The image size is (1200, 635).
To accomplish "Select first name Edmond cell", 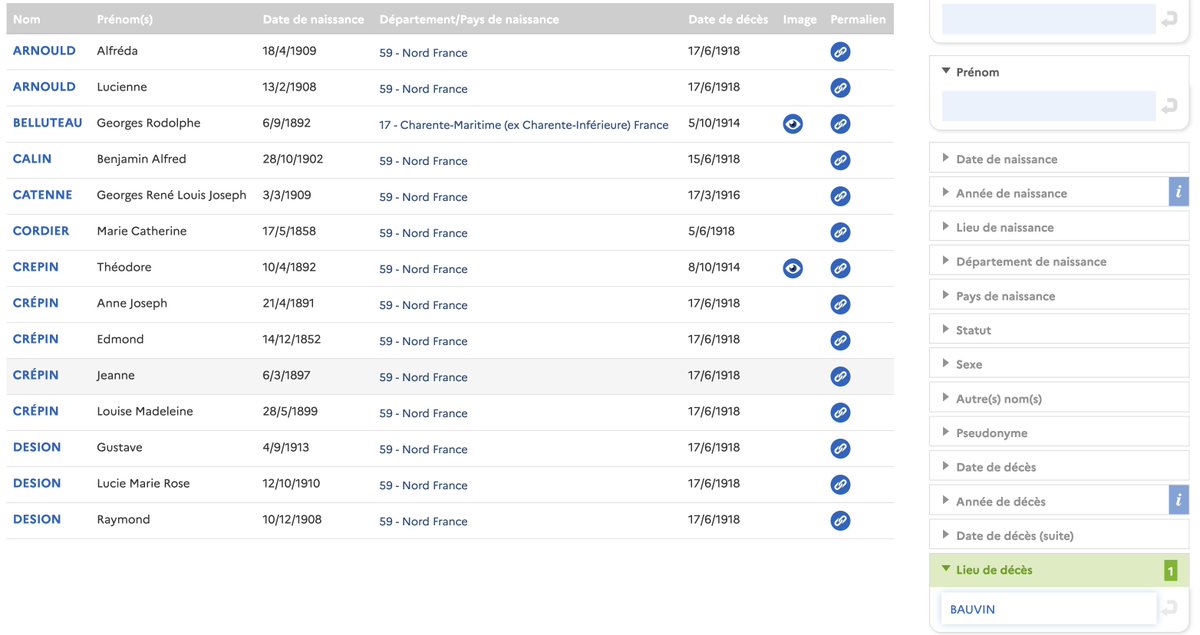I will pos(120,339).
